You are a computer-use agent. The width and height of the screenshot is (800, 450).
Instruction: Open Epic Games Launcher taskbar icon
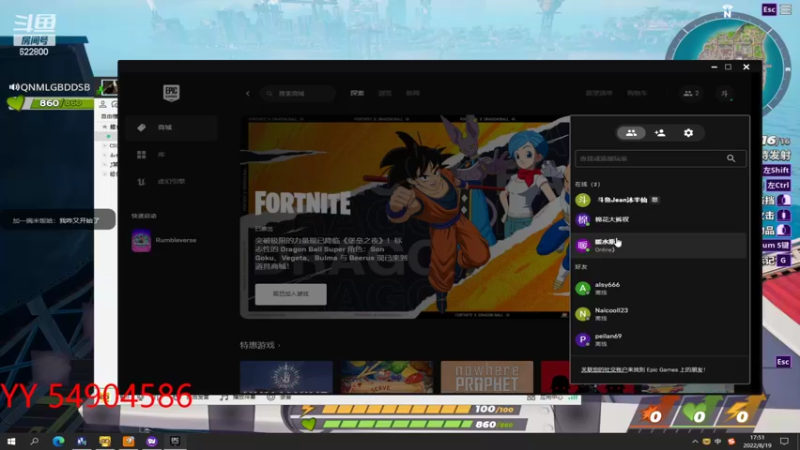pos(175,441)
